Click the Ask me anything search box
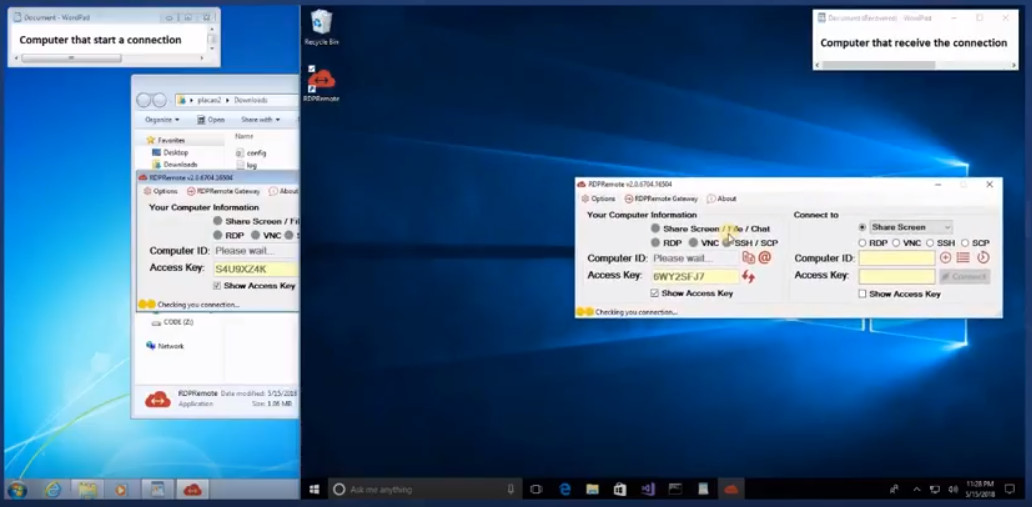Viewport: 1032px width, 507px height. [x=423, y=489]
